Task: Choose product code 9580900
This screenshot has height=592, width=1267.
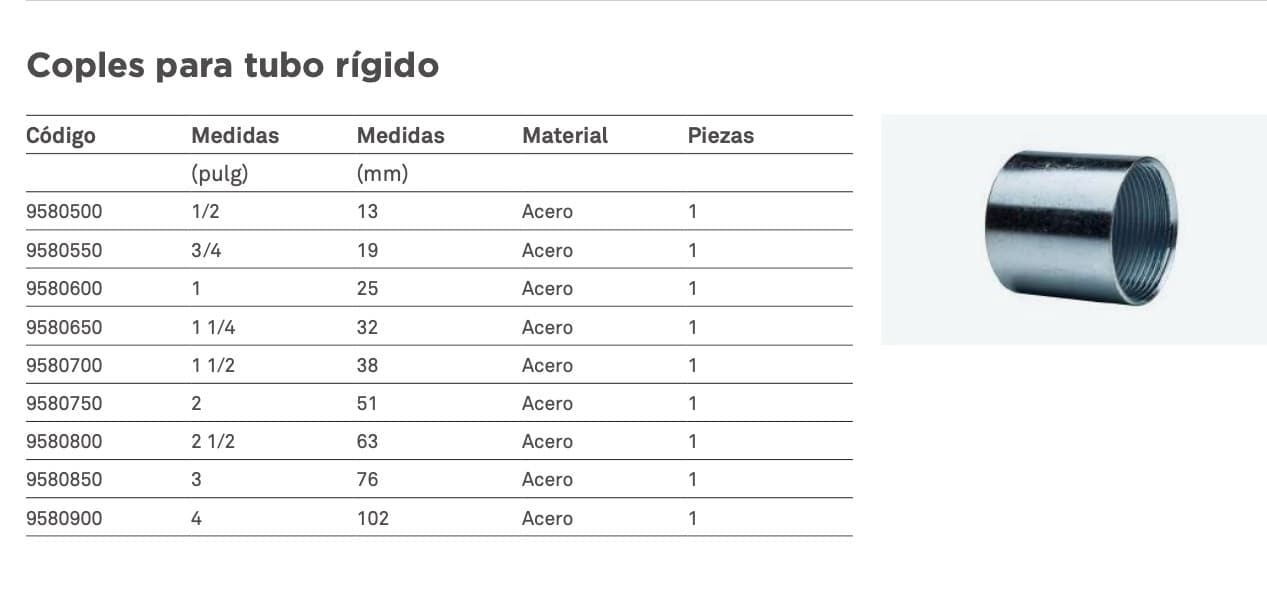Action: 64,518
